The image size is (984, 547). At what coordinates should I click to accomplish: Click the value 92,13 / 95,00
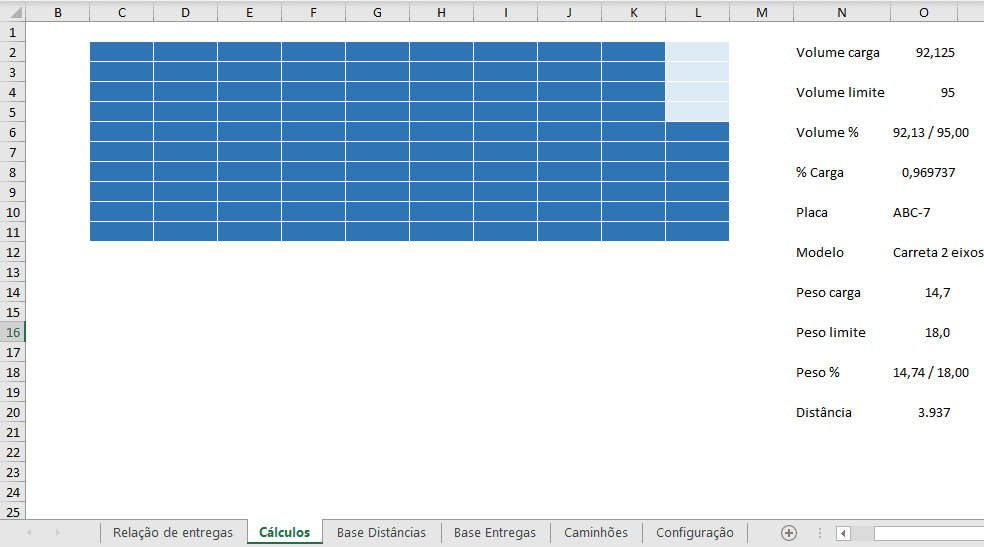click(x=931, y=133)
